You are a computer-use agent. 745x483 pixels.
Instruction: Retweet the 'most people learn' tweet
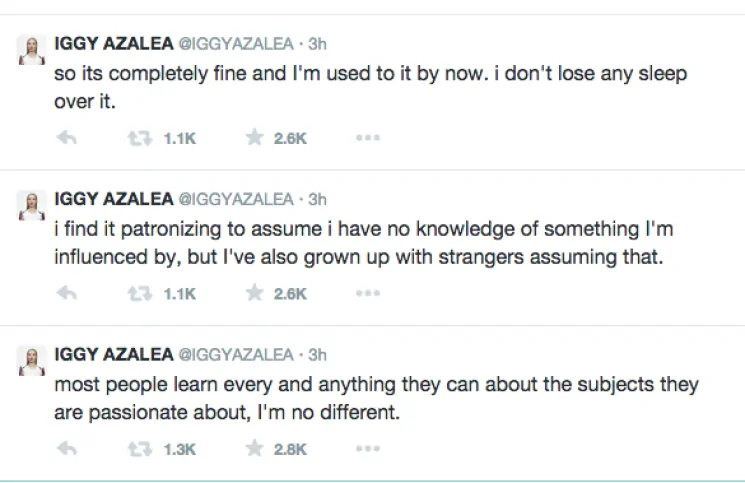(139, 449)
